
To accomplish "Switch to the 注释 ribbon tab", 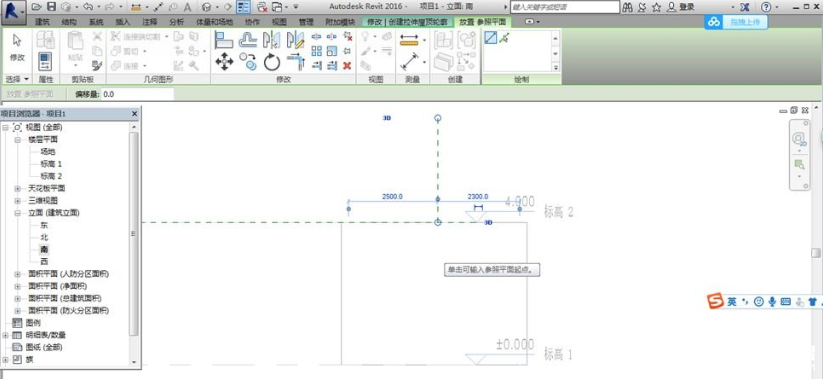I will [x=150, y=22].
